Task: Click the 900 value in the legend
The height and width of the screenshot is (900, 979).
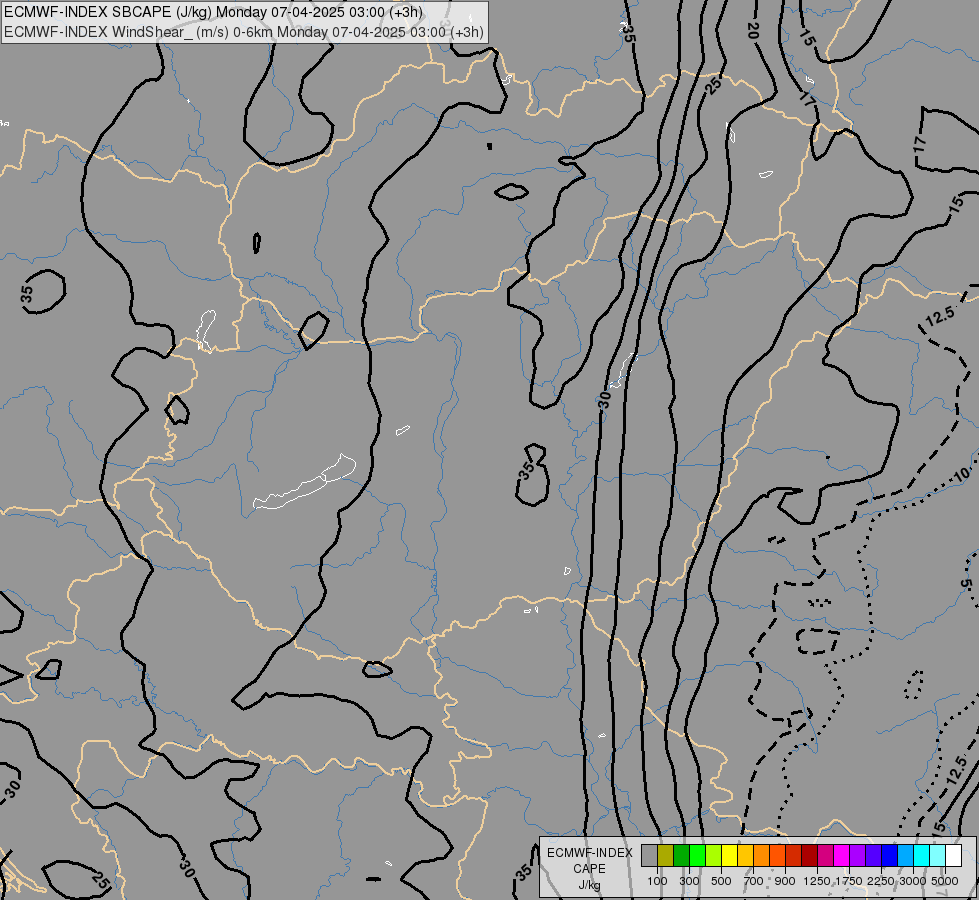Action: (785, 881)
